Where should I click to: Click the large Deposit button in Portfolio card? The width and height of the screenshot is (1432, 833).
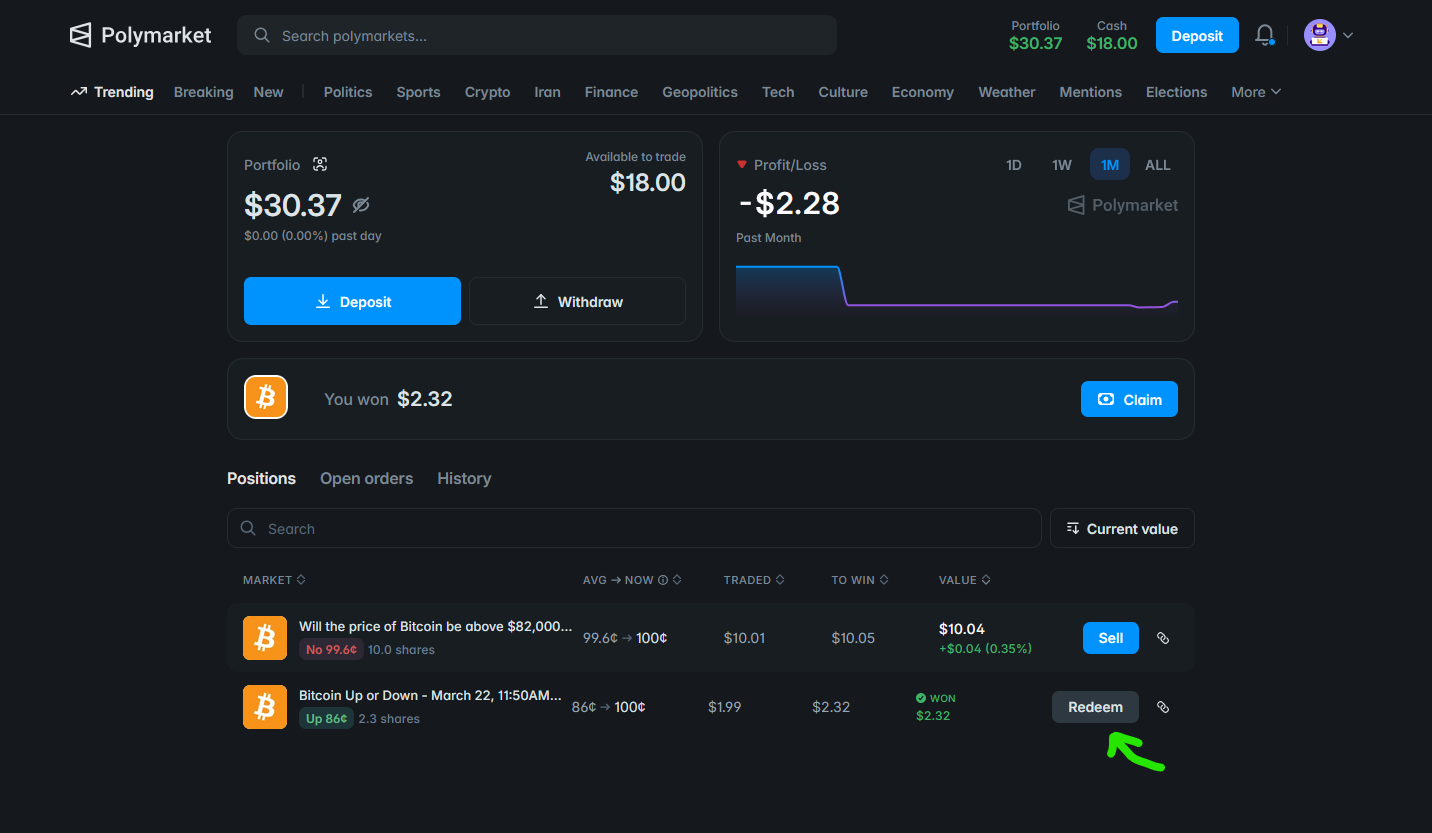click(x=352, y=301)
